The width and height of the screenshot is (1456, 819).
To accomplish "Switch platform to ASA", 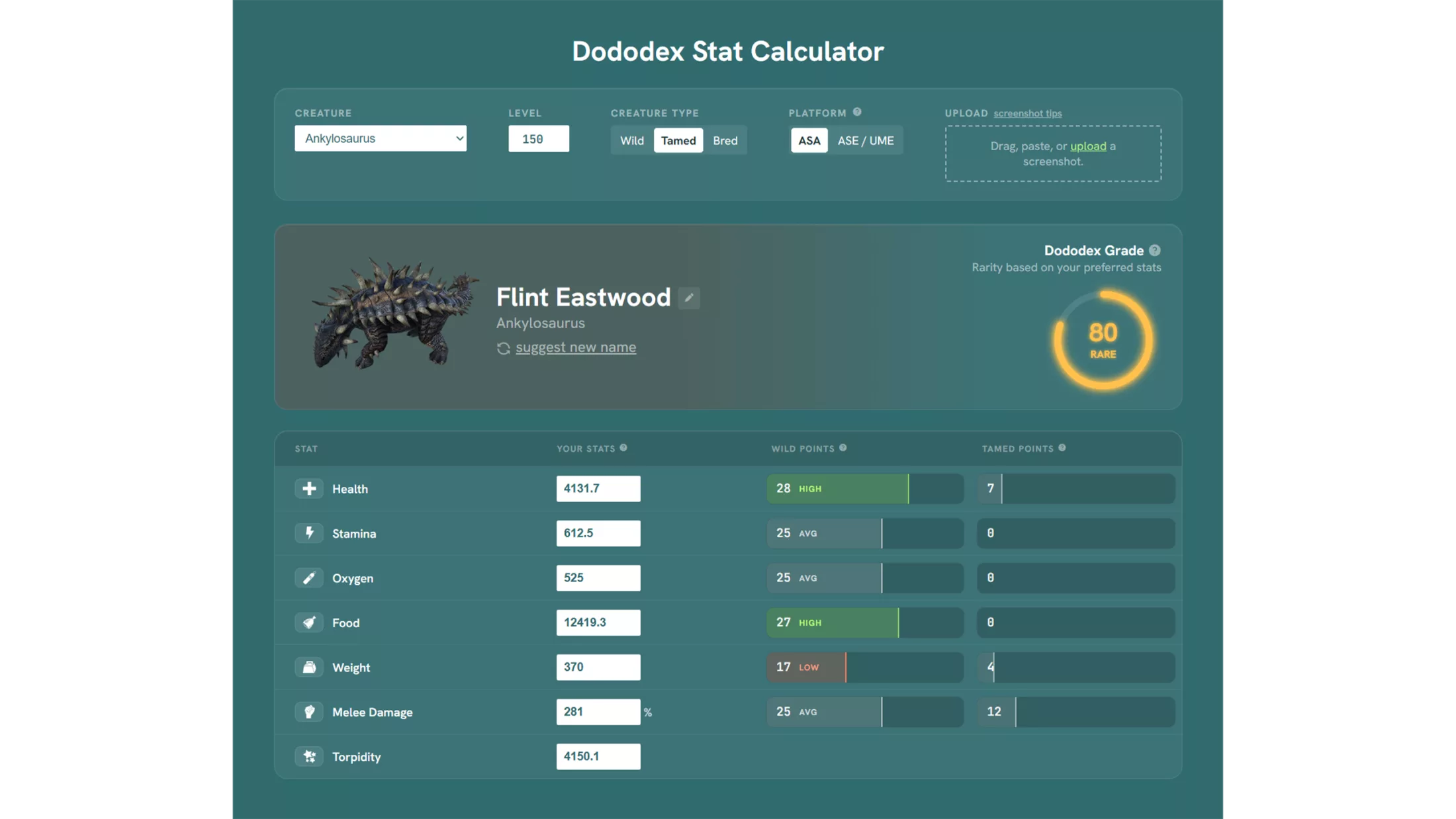I will (809, 140).
